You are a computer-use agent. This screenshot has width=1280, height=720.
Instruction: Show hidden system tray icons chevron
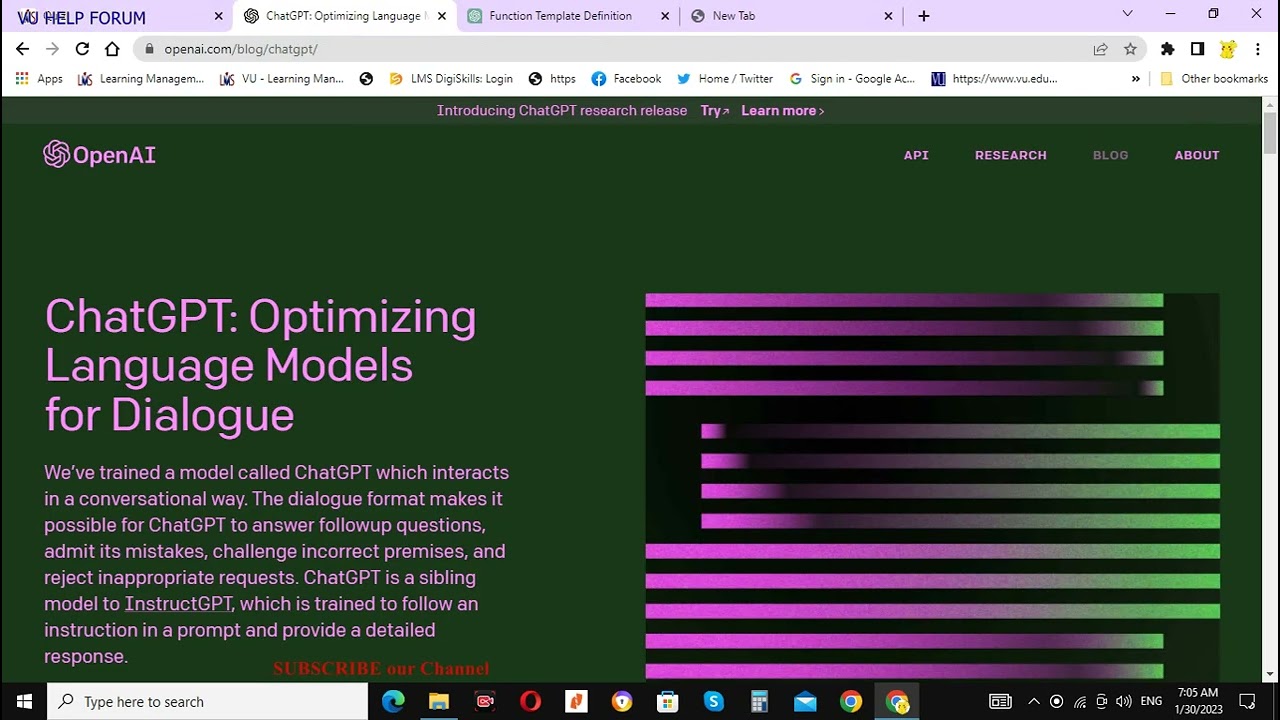point(1034,701)
